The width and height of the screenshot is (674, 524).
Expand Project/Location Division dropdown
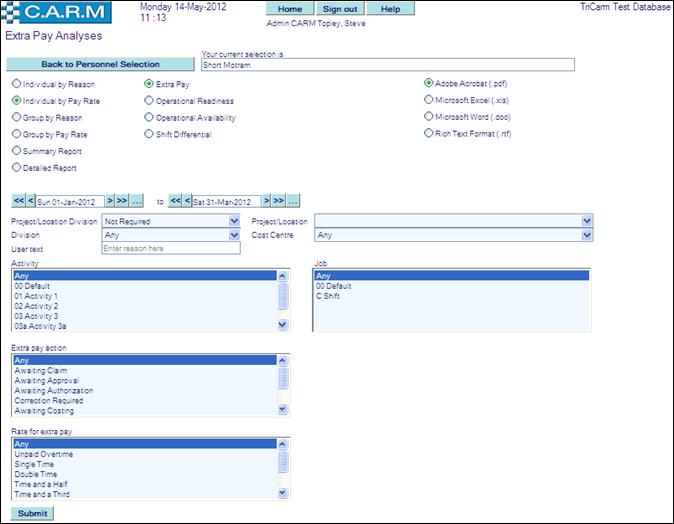click(x=234, y=221)
